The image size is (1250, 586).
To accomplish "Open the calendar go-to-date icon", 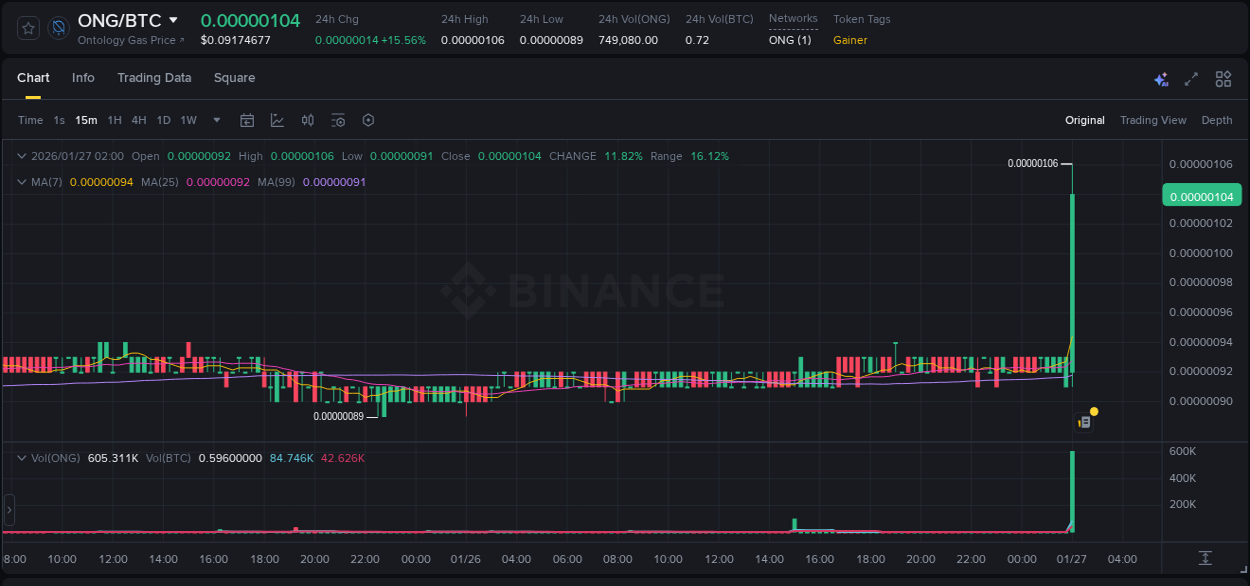I will click(247, 120).
